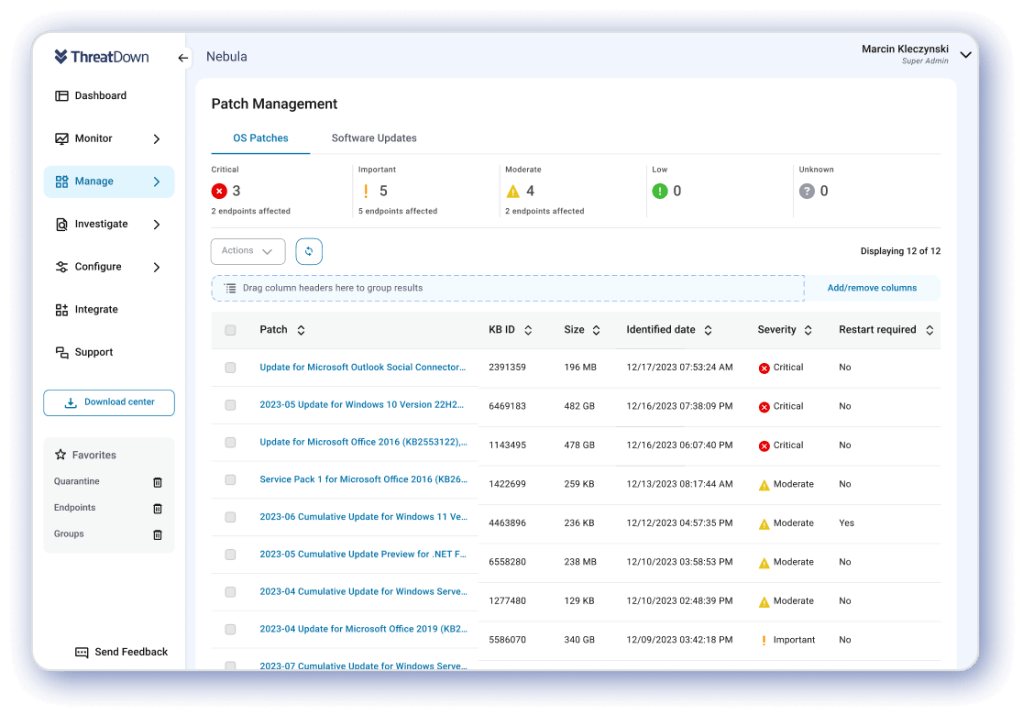
Task: Sort by Severity column arrows
Action: [808, 330]
